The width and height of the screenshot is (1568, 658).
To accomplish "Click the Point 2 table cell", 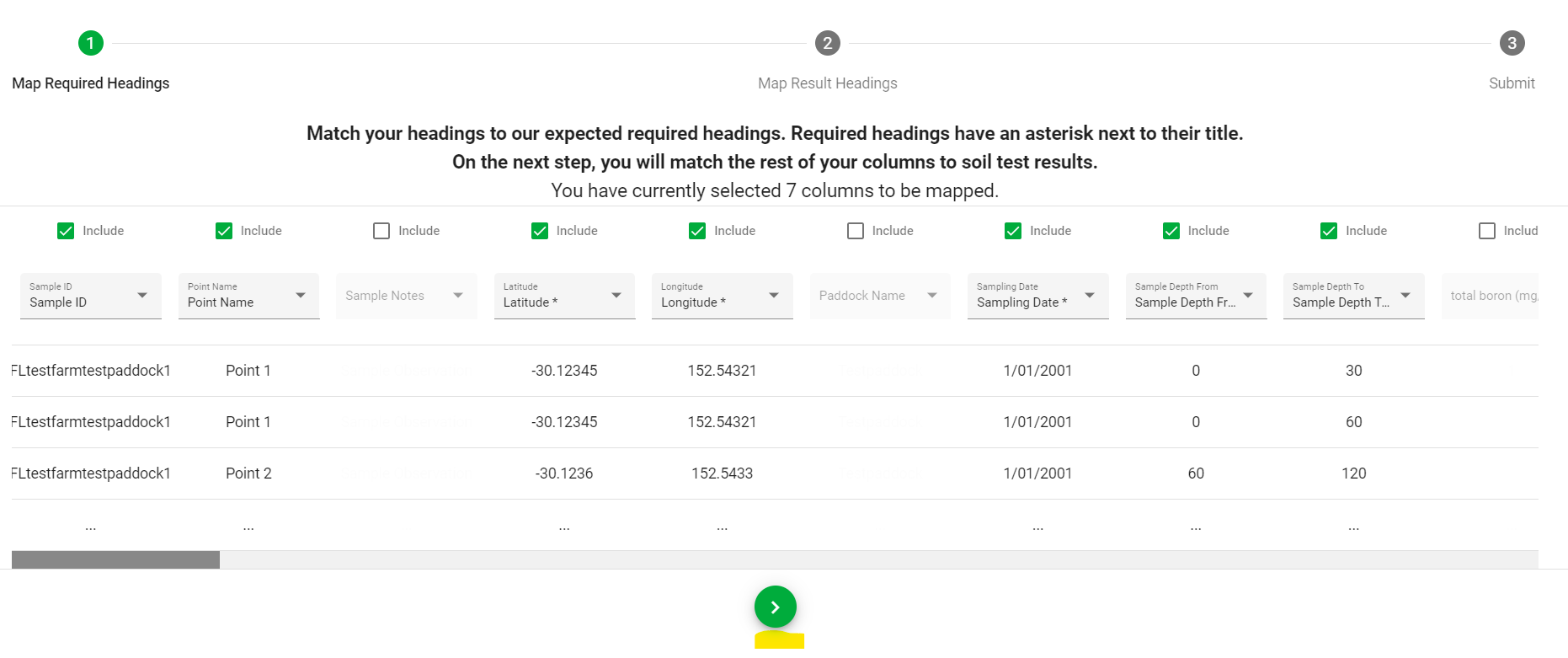I will coord(248,473).
